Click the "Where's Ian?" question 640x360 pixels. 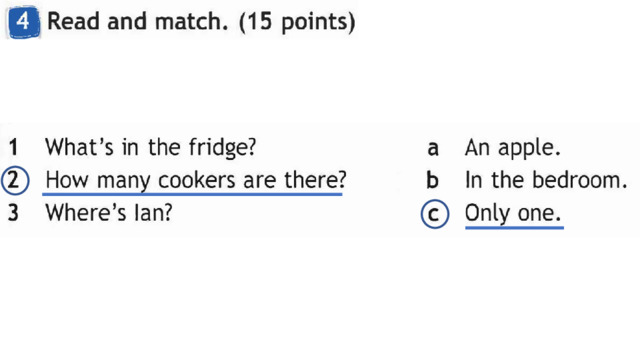click(x=109, y=213)
